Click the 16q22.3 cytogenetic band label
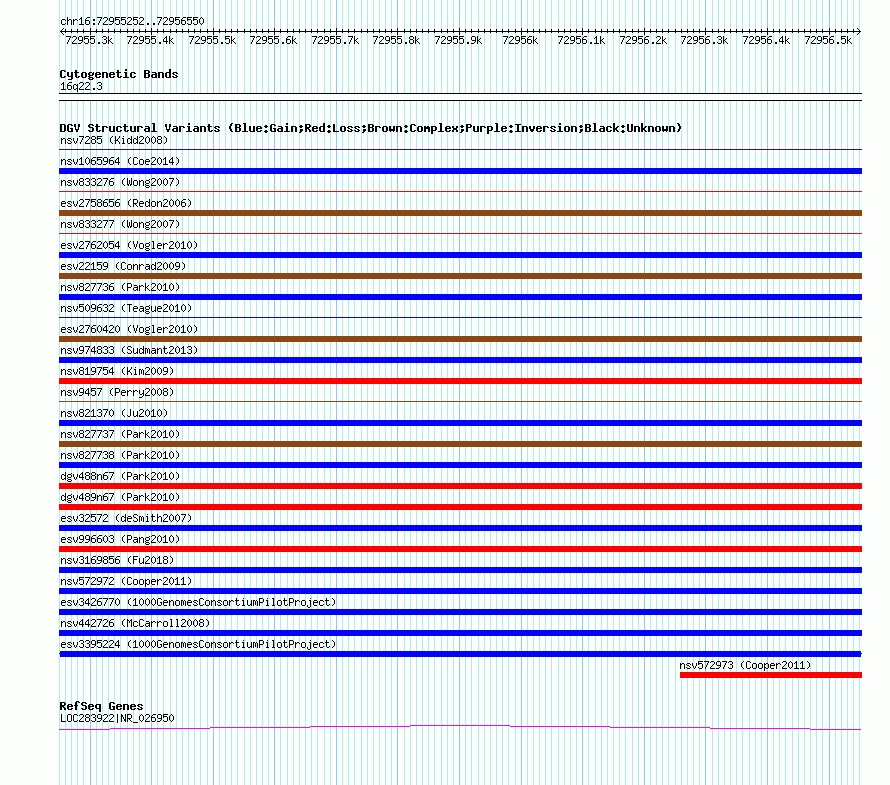The width and height of the screenshot is (890, 785). [x=81, y=86]
